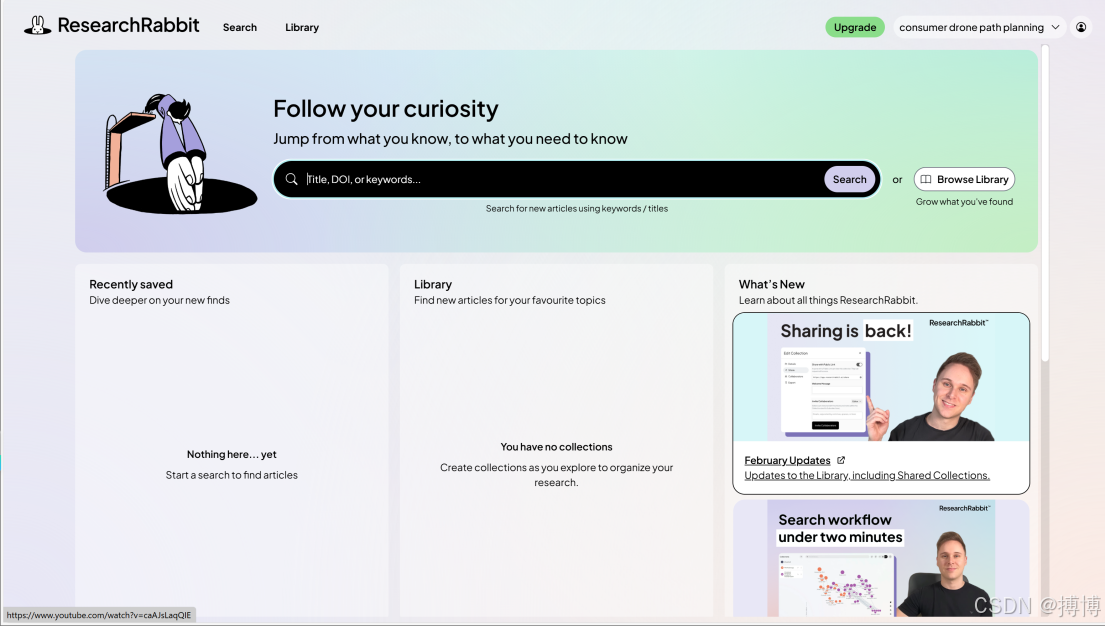Click 'Learn about all things ResearchRabbit' text

(828, 300)
